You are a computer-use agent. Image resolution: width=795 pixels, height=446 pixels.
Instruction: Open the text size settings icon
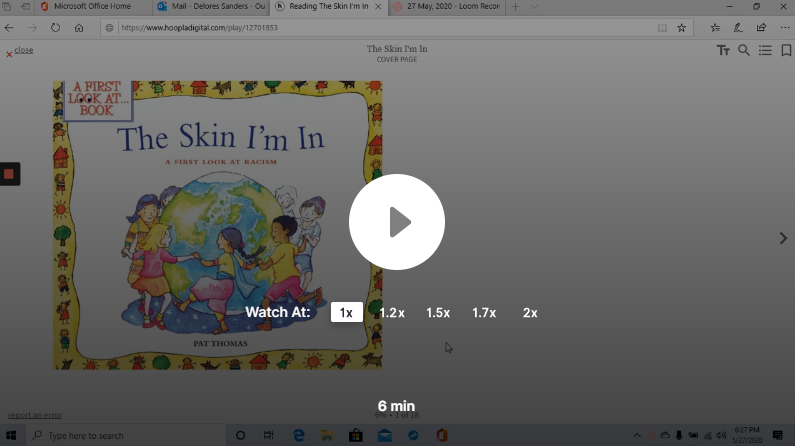pyautogui.click(x=723, y=50)
